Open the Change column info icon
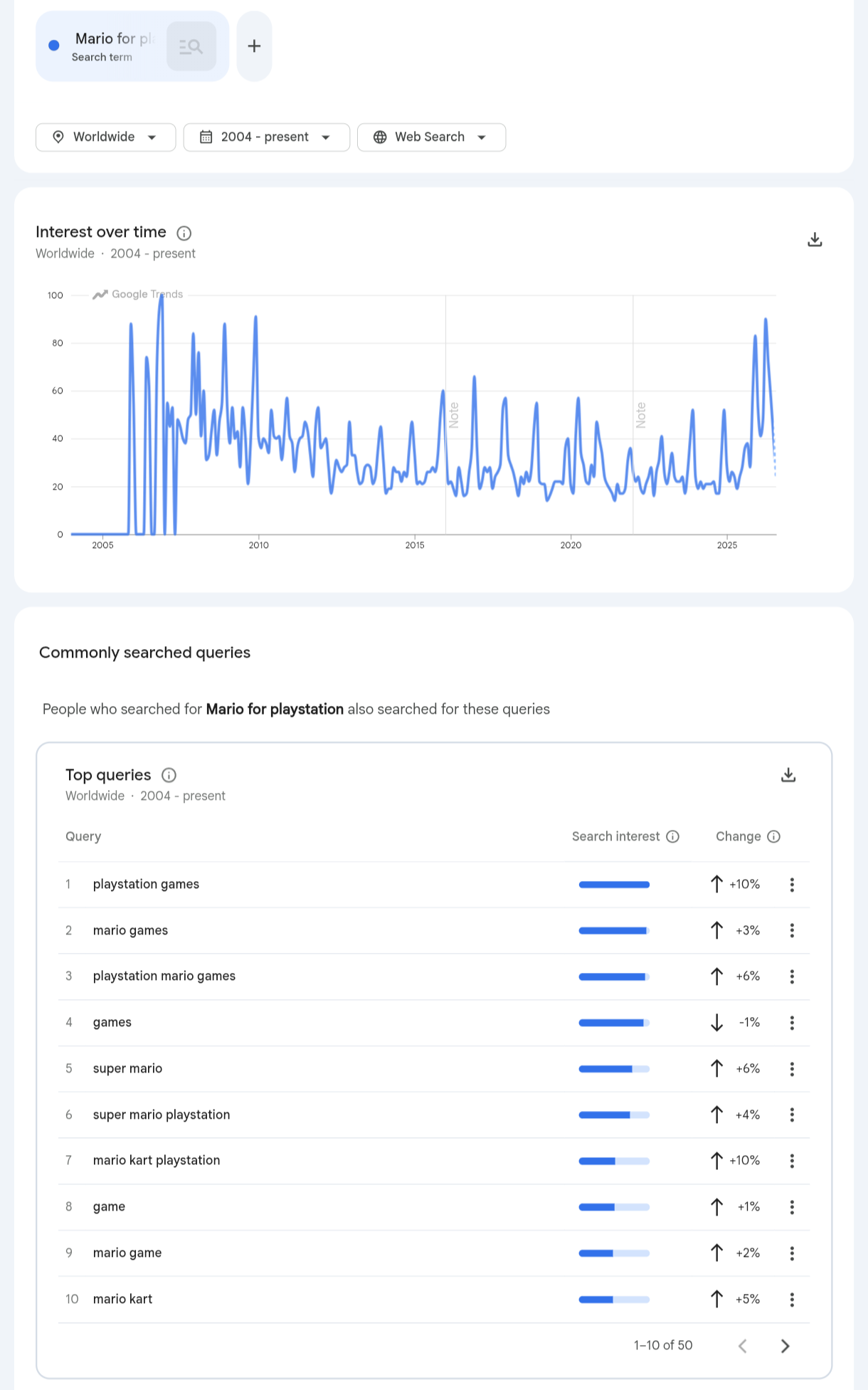 (x=773, y=836)
